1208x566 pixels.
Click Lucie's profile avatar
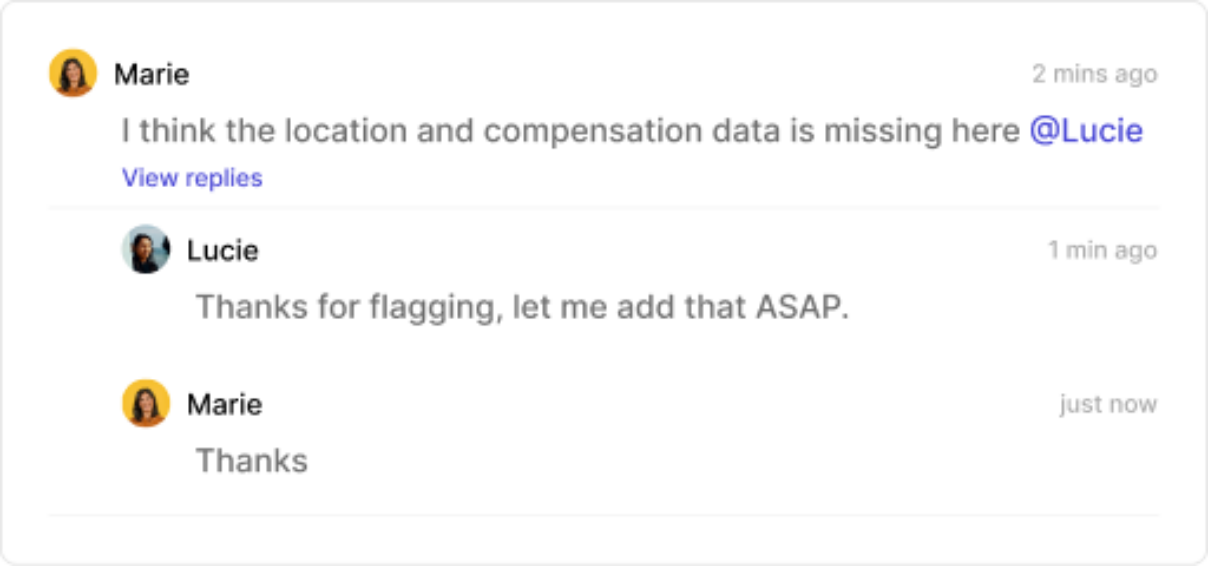tap(146, 249)
